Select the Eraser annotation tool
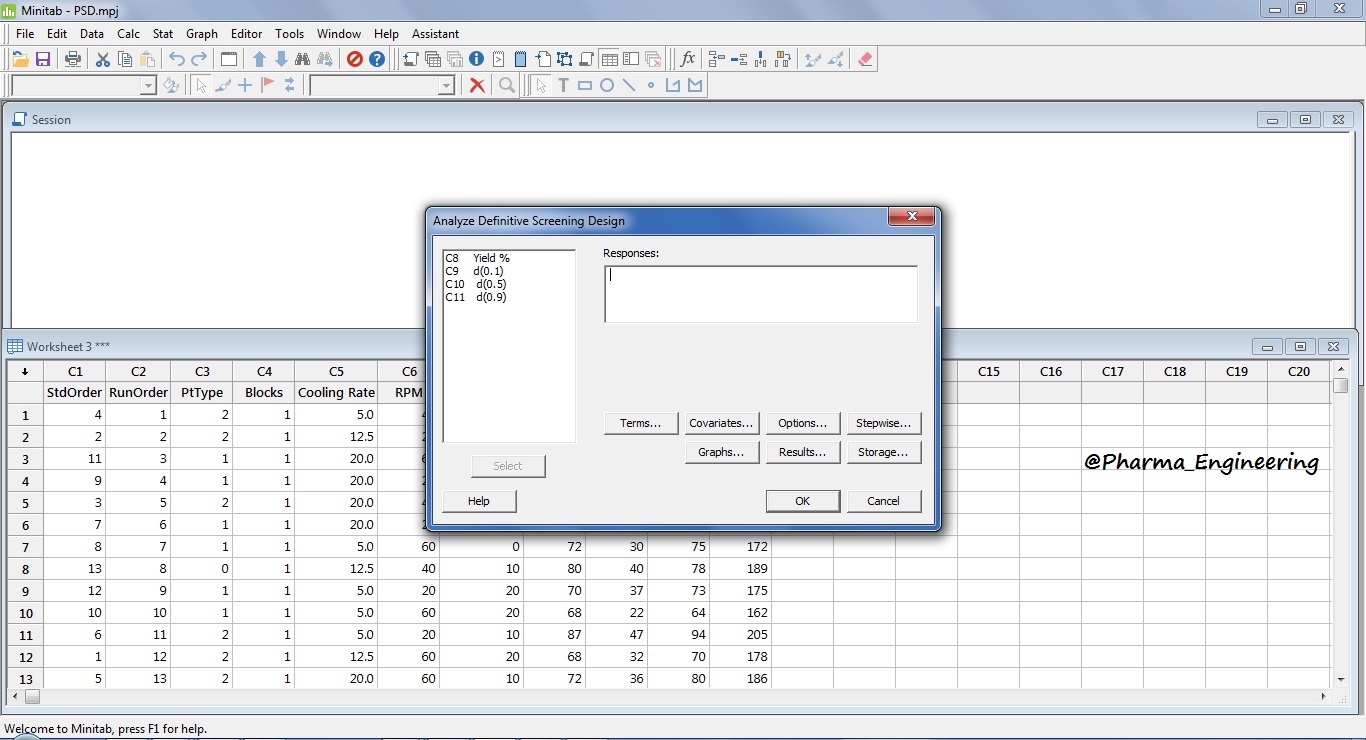Viewport: 1366px width, 740px height. [864, 59]
